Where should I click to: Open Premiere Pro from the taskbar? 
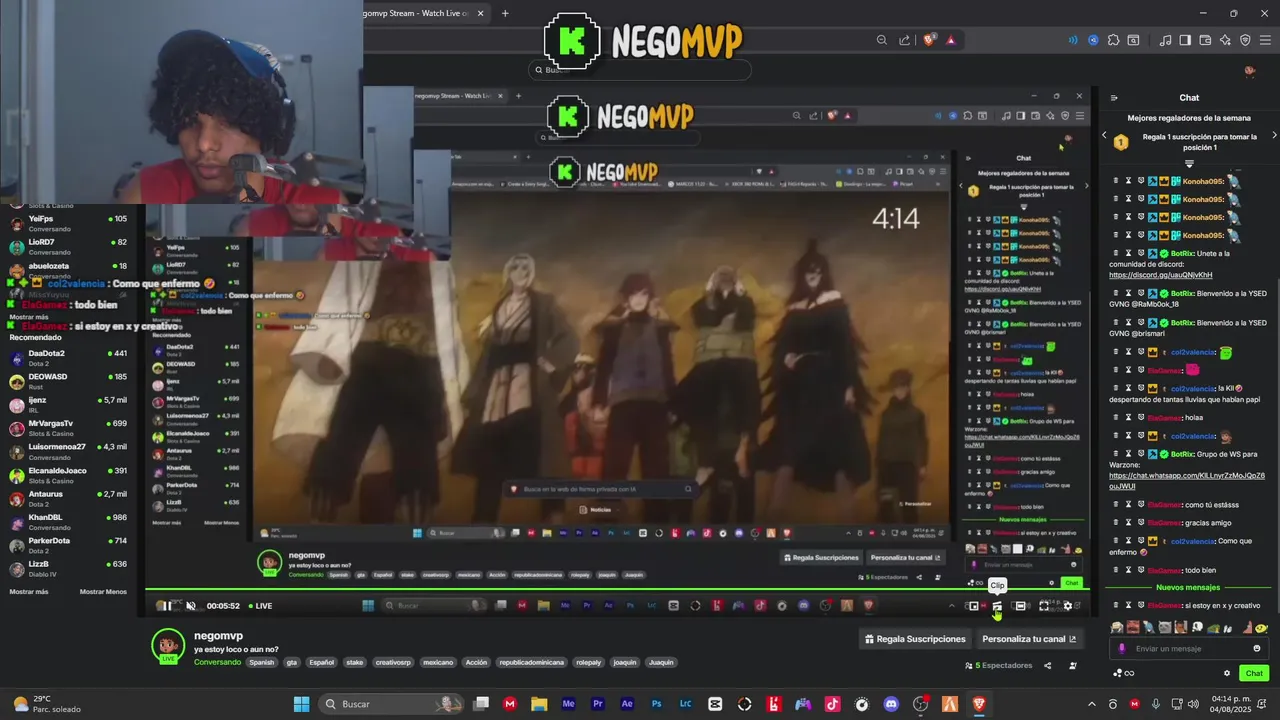coord(598,704)
